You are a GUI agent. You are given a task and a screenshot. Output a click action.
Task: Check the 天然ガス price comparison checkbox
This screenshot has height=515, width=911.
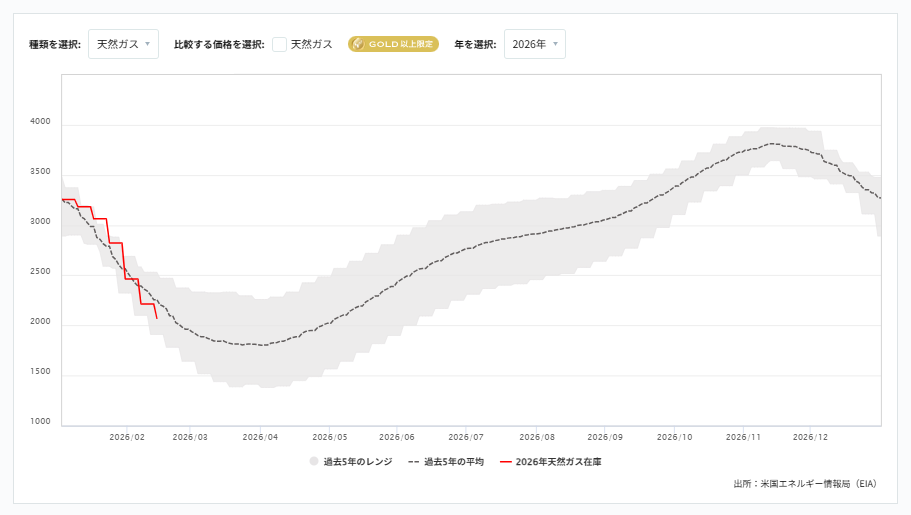click(279, 44)
